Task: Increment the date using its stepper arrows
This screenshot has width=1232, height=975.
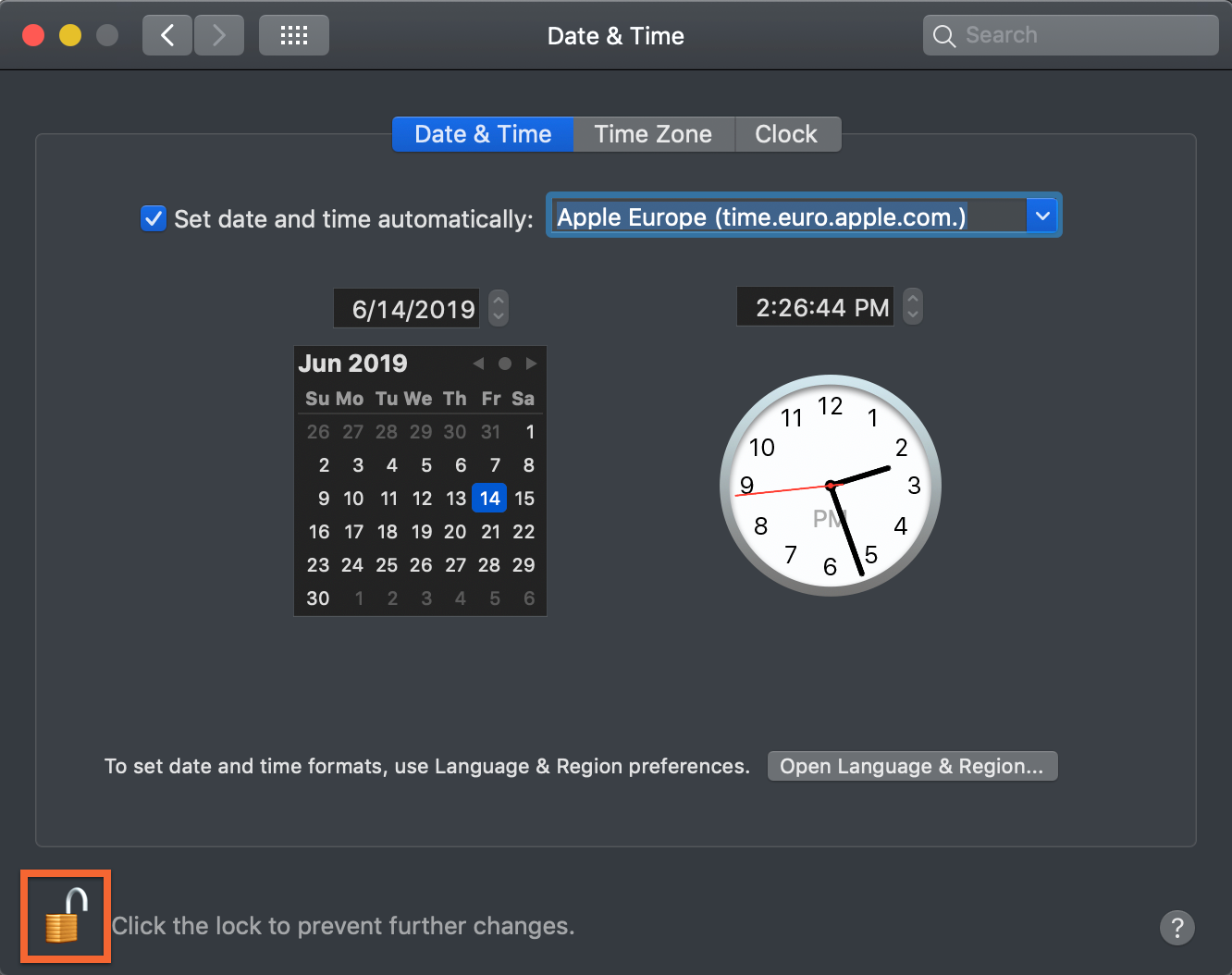Action: point(498,308)
